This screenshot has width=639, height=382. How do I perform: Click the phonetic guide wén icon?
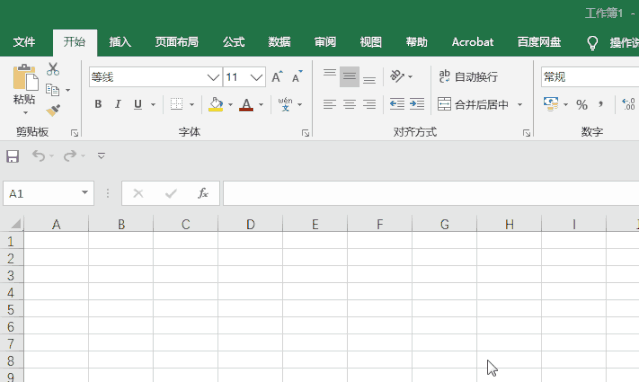[285, 104]
